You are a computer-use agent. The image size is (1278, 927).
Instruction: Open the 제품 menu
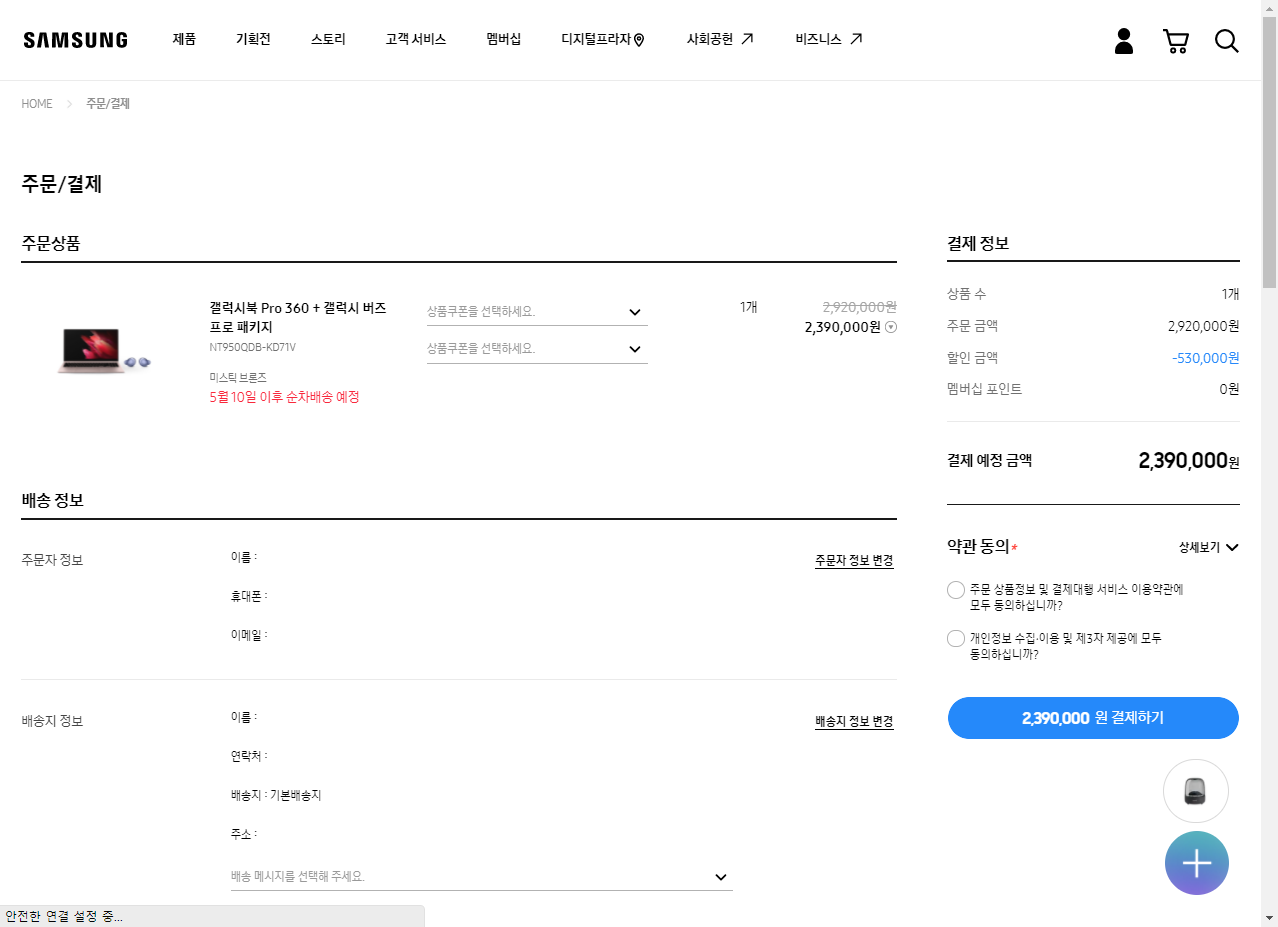tap(184, 40)
